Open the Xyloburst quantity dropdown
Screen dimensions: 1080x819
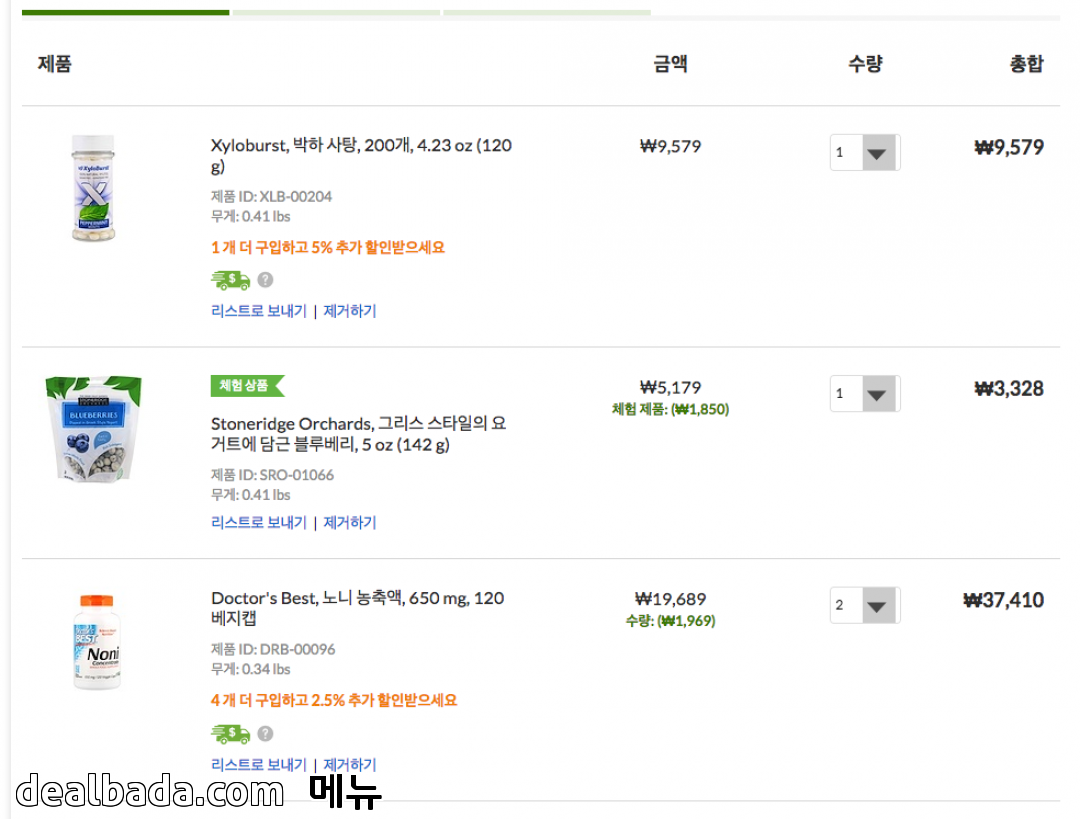pyautogui.click(x=865, y=153)
